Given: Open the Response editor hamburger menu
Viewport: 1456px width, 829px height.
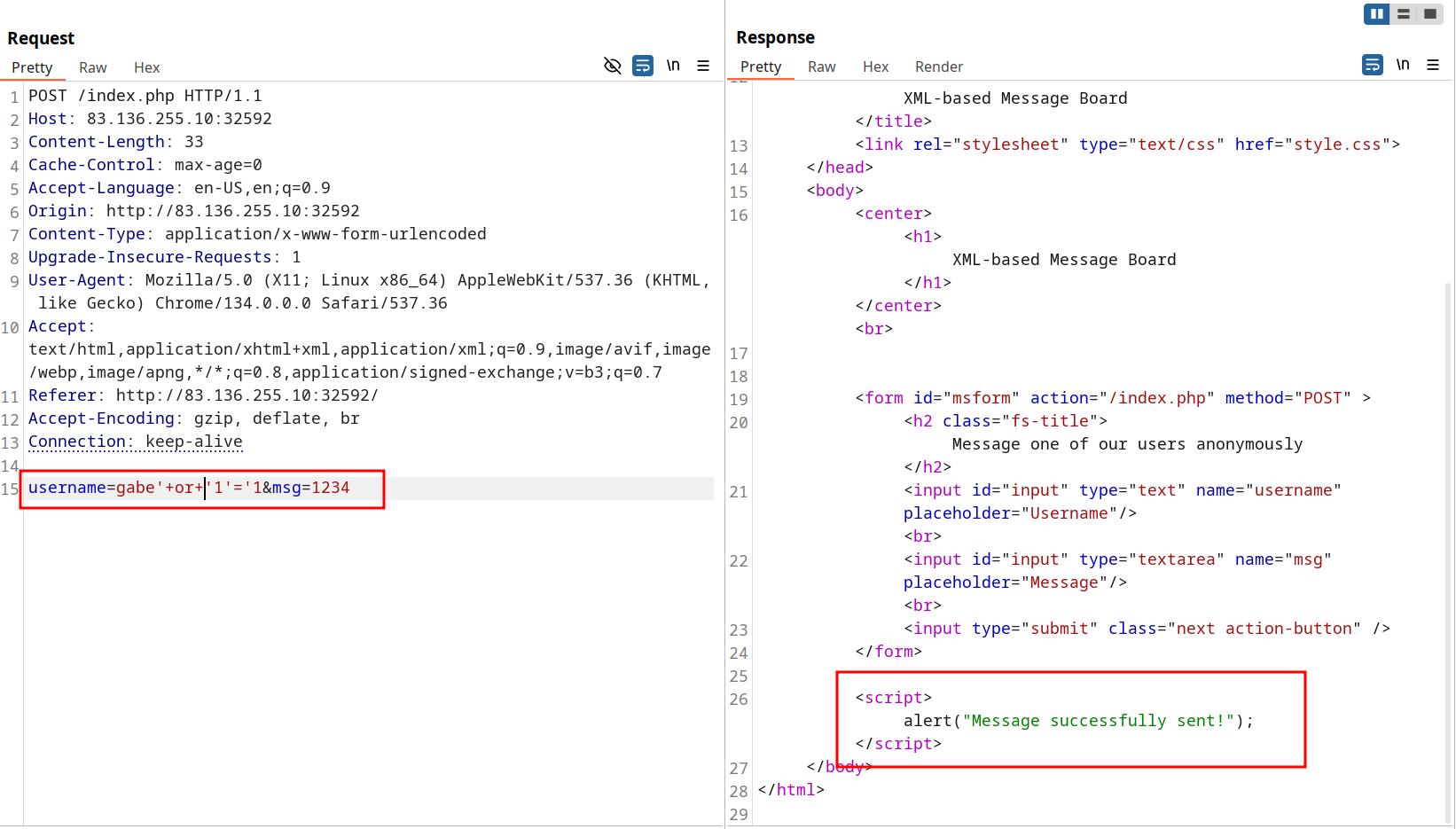Looking at the screenshot, I should [1434, 65].
